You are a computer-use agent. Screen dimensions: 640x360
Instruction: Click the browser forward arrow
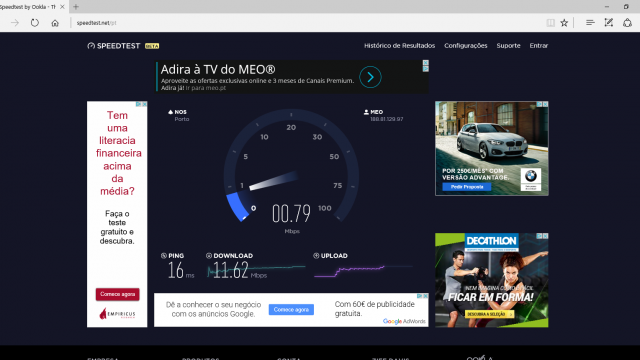[x=15, y=23]
